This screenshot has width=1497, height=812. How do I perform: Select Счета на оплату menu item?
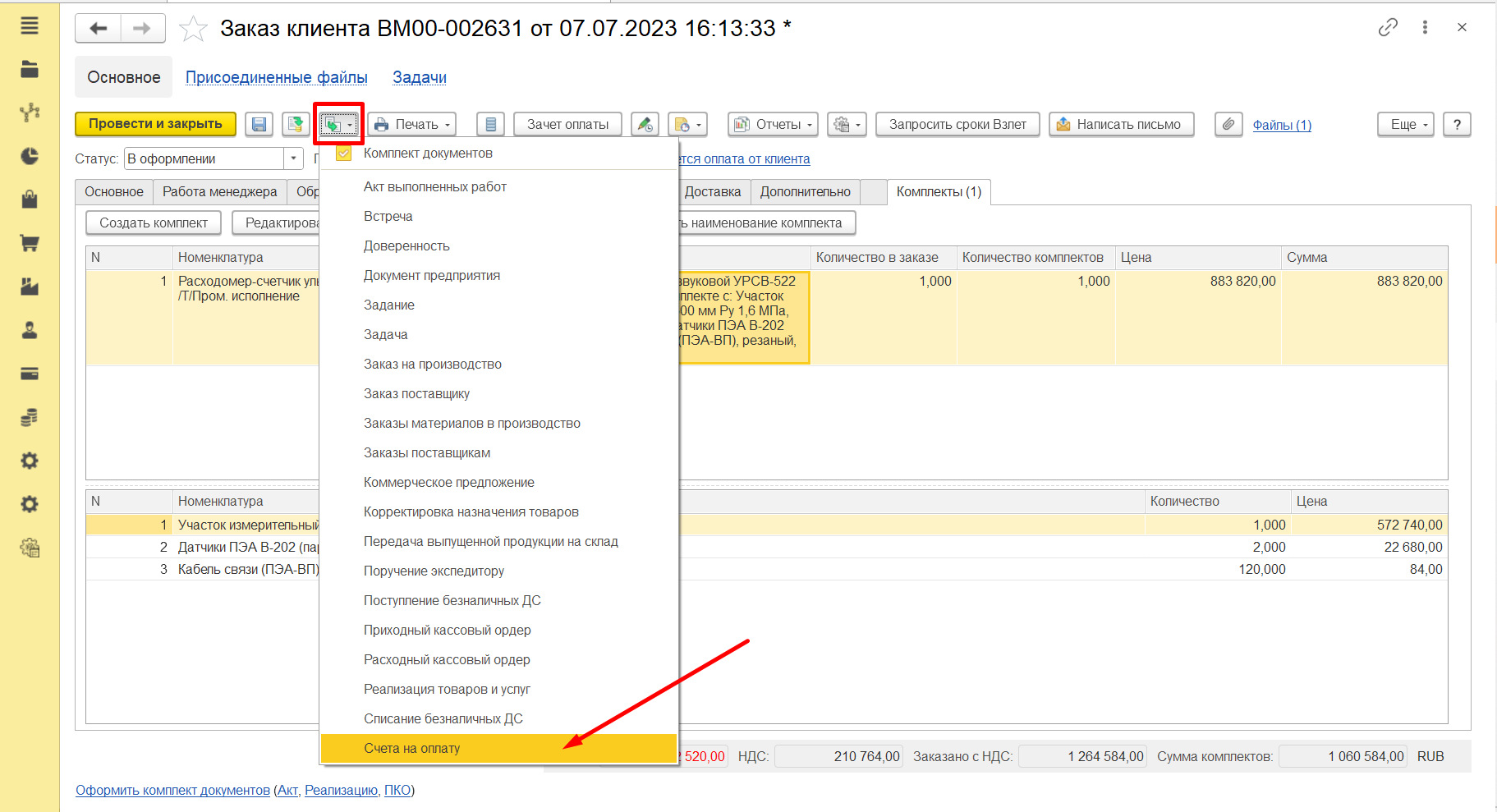tap(498, 748)
